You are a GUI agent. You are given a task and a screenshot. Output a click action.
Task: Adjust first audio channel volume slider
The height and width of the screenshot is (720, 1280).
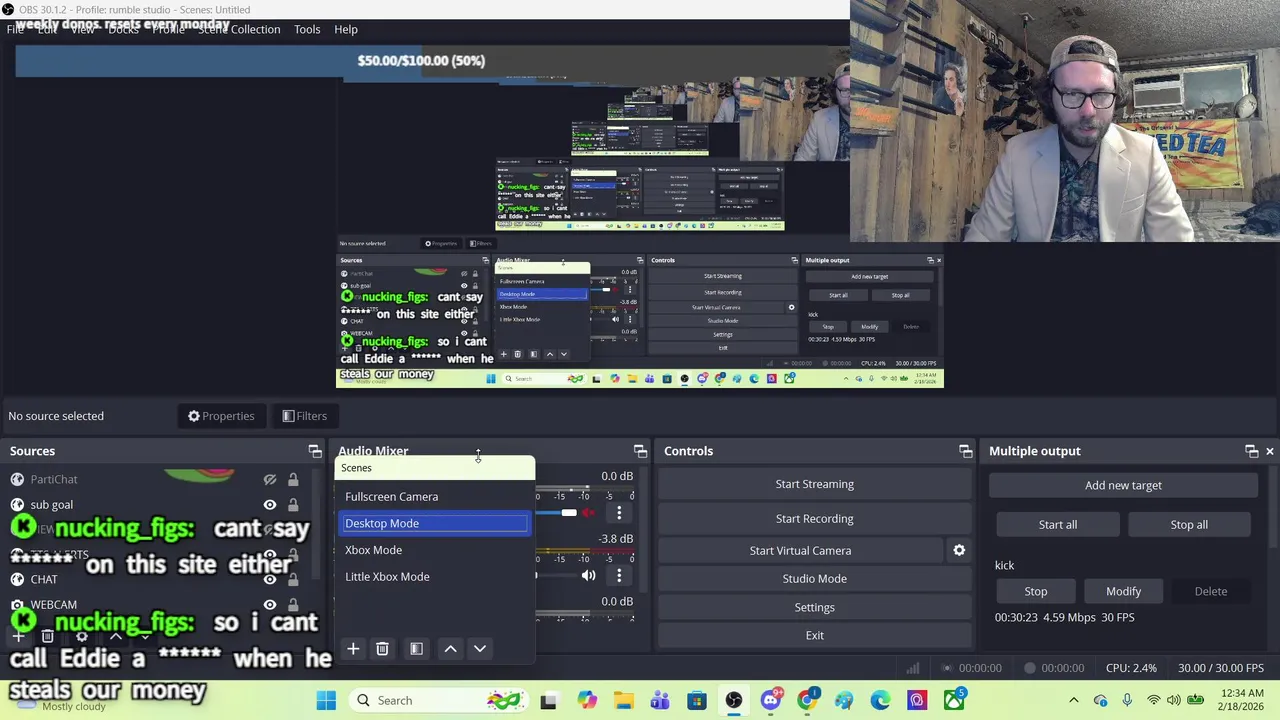568,513
